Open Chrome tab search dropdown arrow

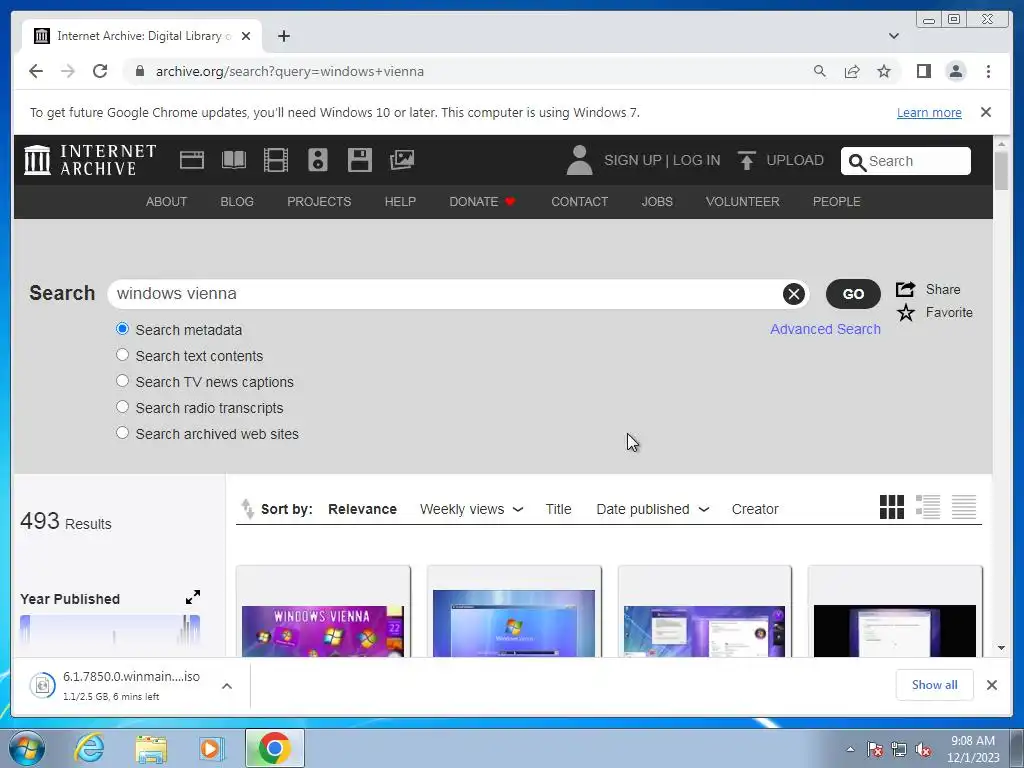[x=893, y=36]
